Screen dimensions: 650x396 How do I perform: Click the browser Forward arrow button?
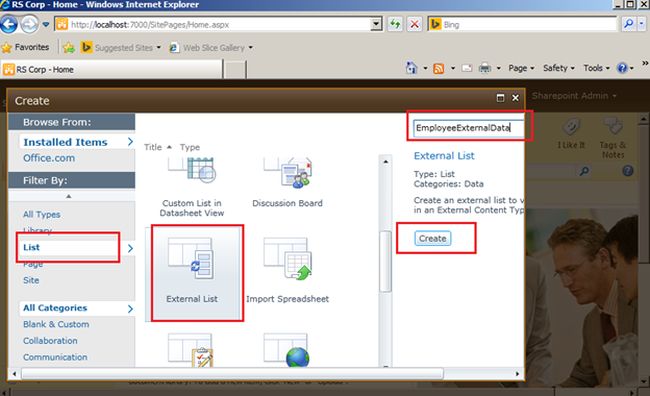click(x=29, y=24)
